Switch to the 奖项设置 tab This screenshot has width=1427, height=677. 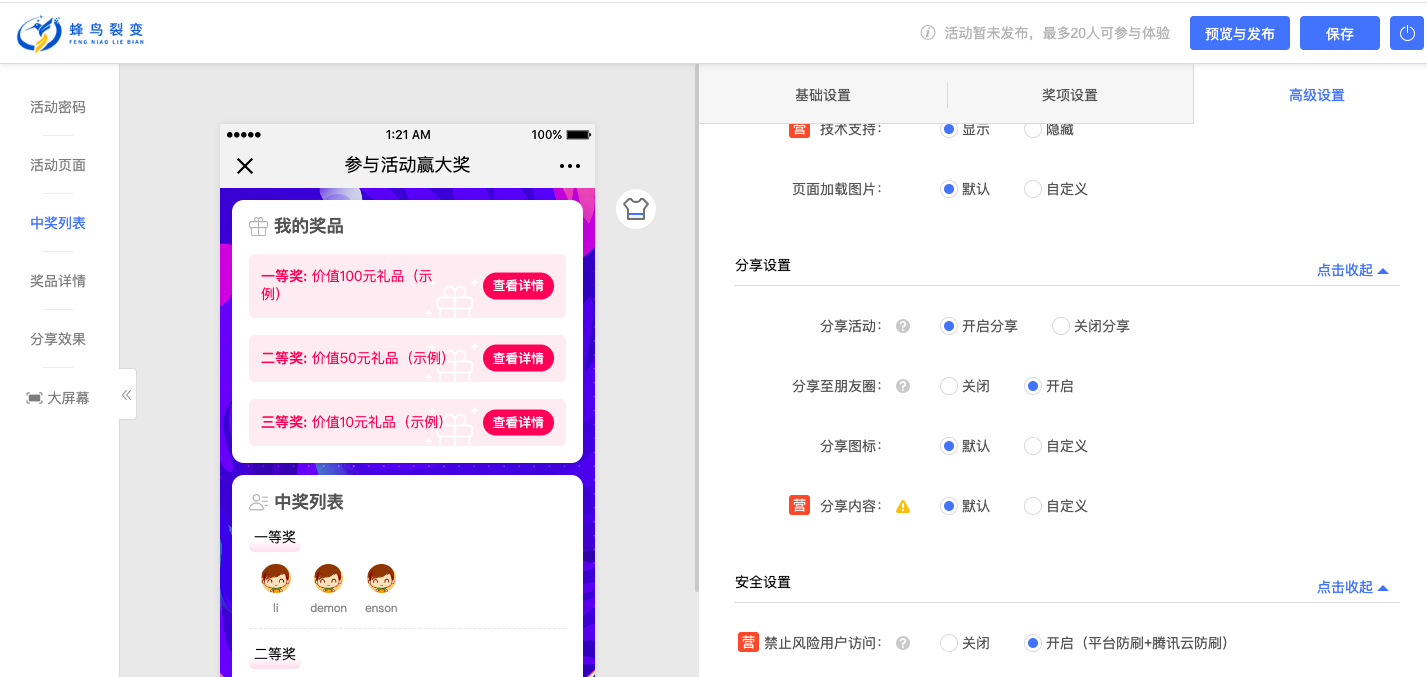pos(1069,95)
